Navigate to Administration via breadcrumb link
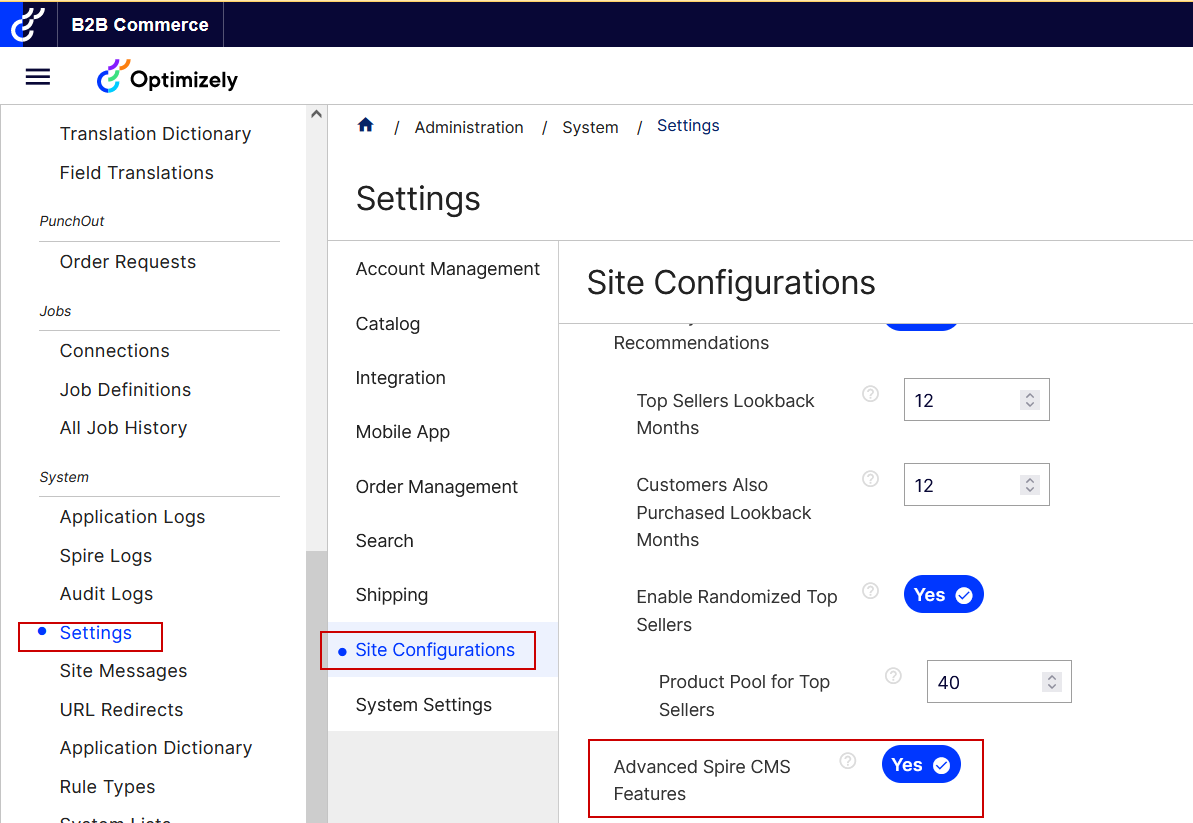 coord(469,126)
